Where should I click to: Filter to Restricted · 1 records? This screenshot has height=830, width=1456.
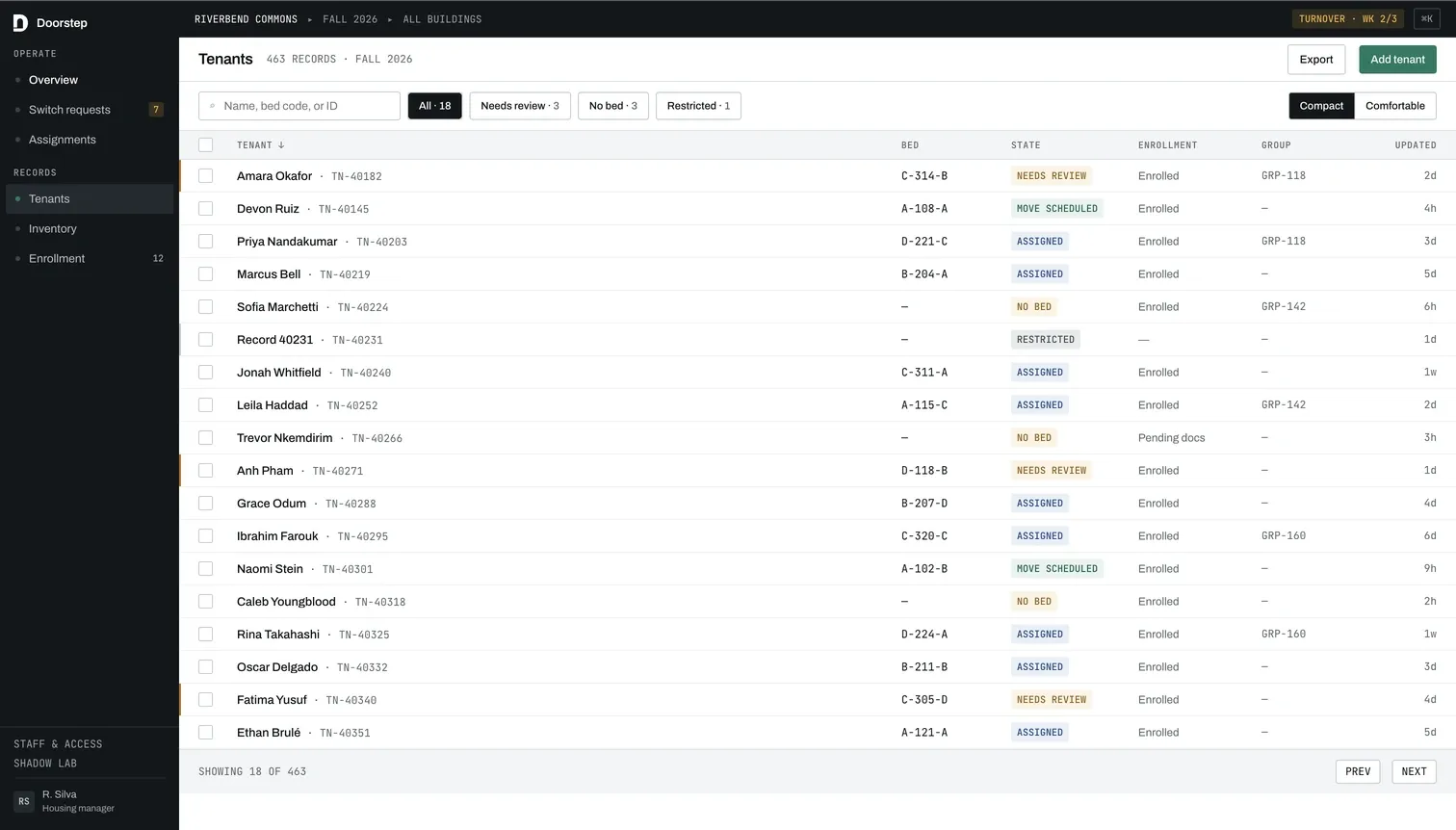[x=698, y=106]
